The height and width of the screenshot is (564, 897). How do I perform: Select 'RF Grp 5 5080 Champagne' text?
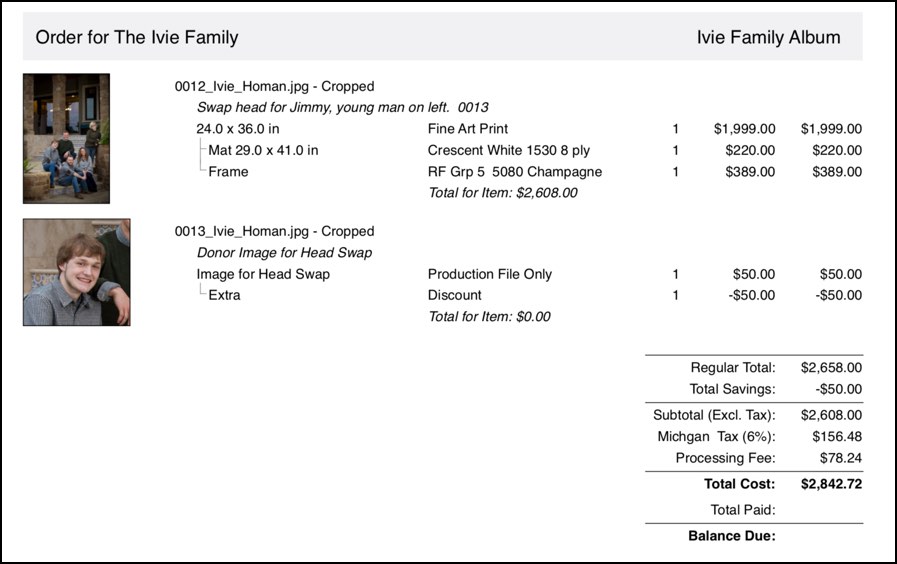point(515,172)
